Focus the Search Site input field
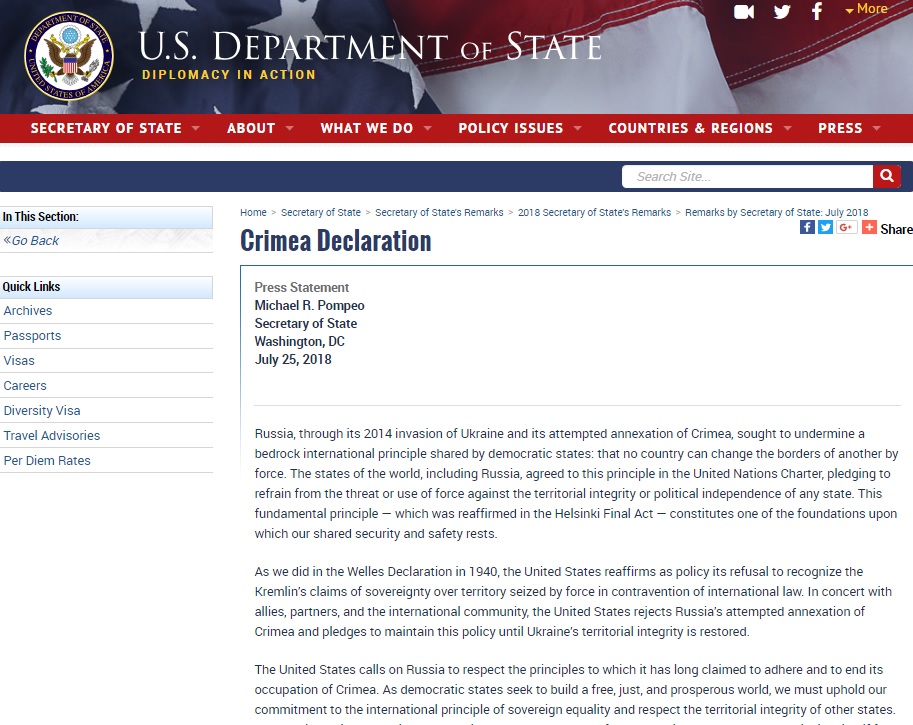This screenshot has height=725, width=913. pos(747,176)
